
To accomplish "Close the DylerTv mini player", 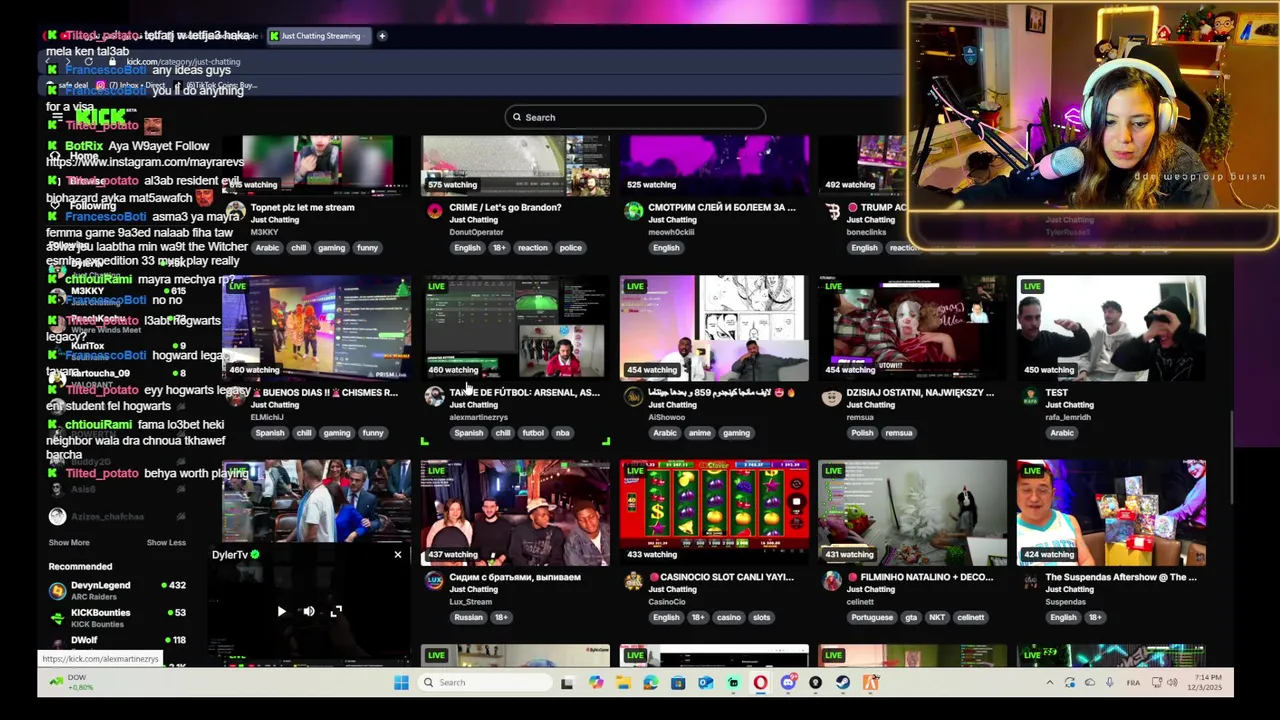I will tap(397, 554).
